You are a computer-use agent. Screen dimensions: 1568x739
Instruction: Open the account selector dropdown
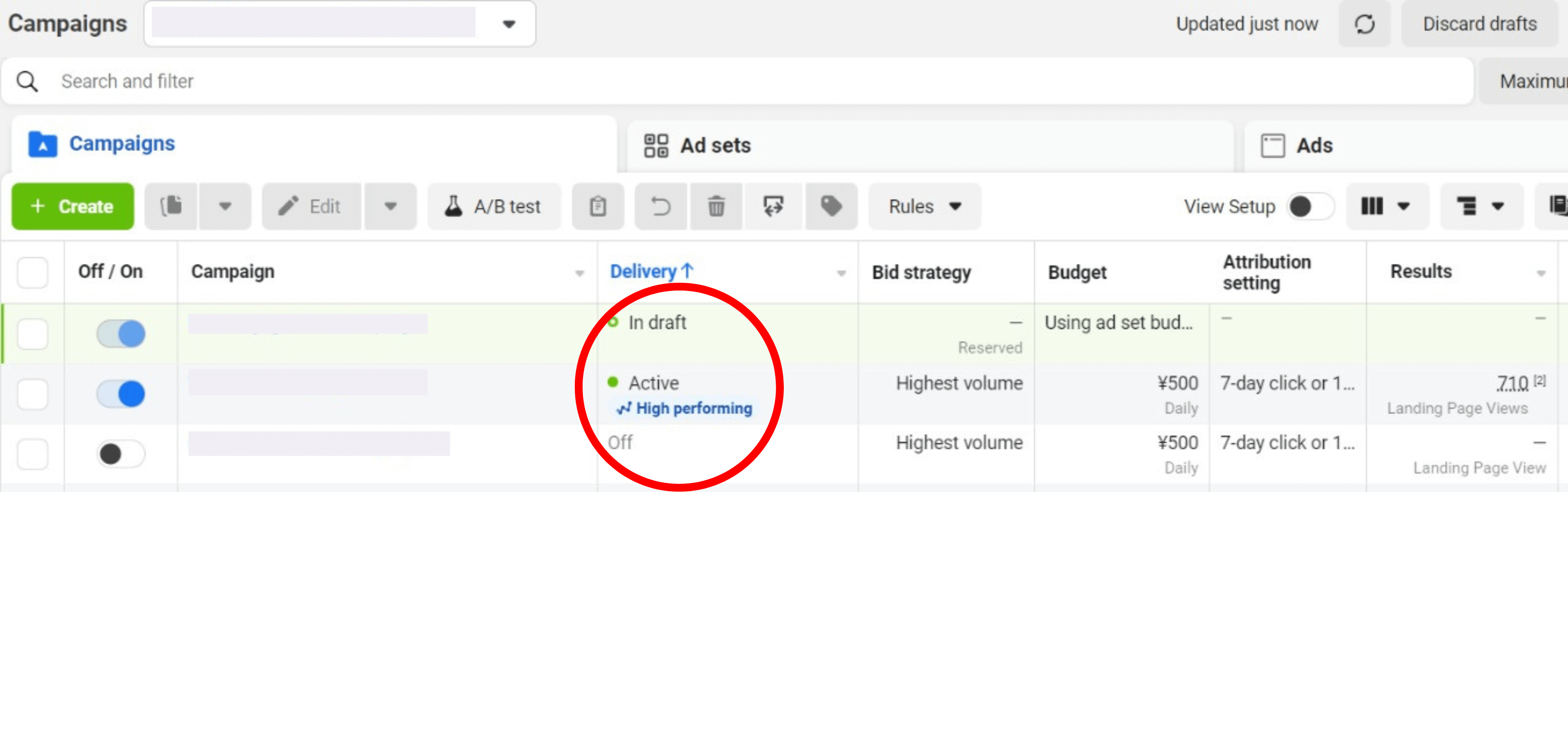coord(508,24)
